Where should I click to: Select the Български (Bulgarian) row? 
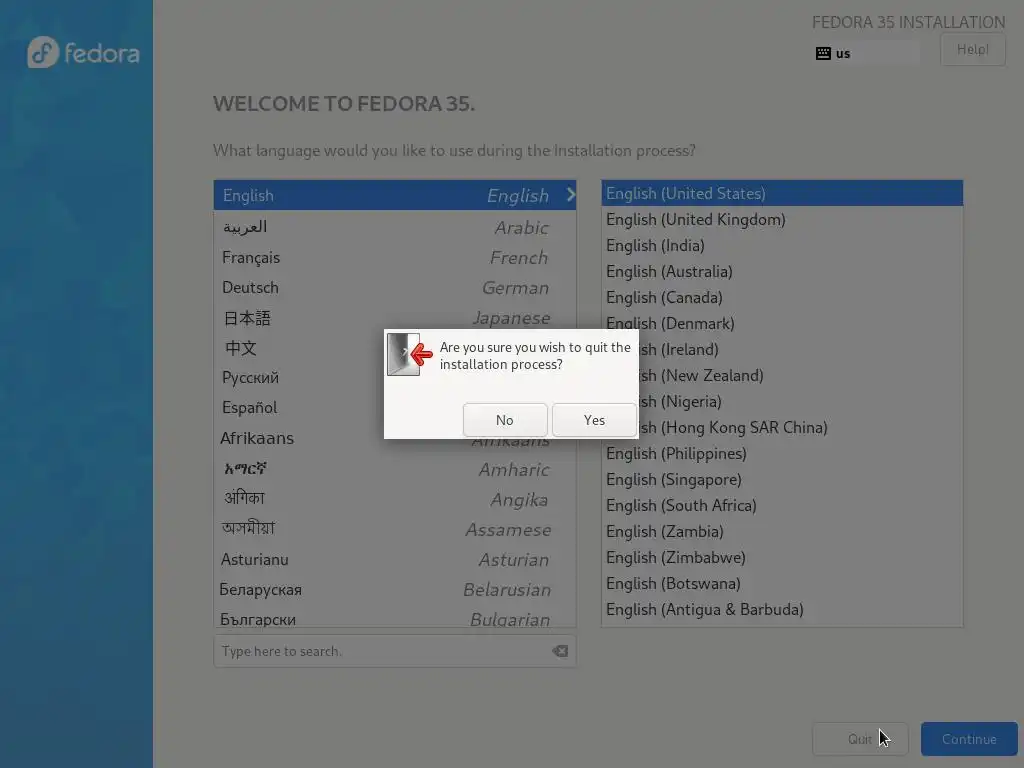394,617
